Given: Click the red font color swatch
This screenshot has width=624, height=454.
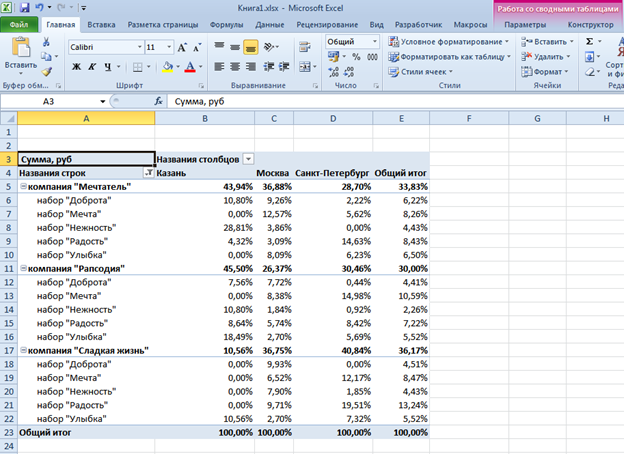Looking at the screenshot, I should pyautogui.click(x=190, y=66).
